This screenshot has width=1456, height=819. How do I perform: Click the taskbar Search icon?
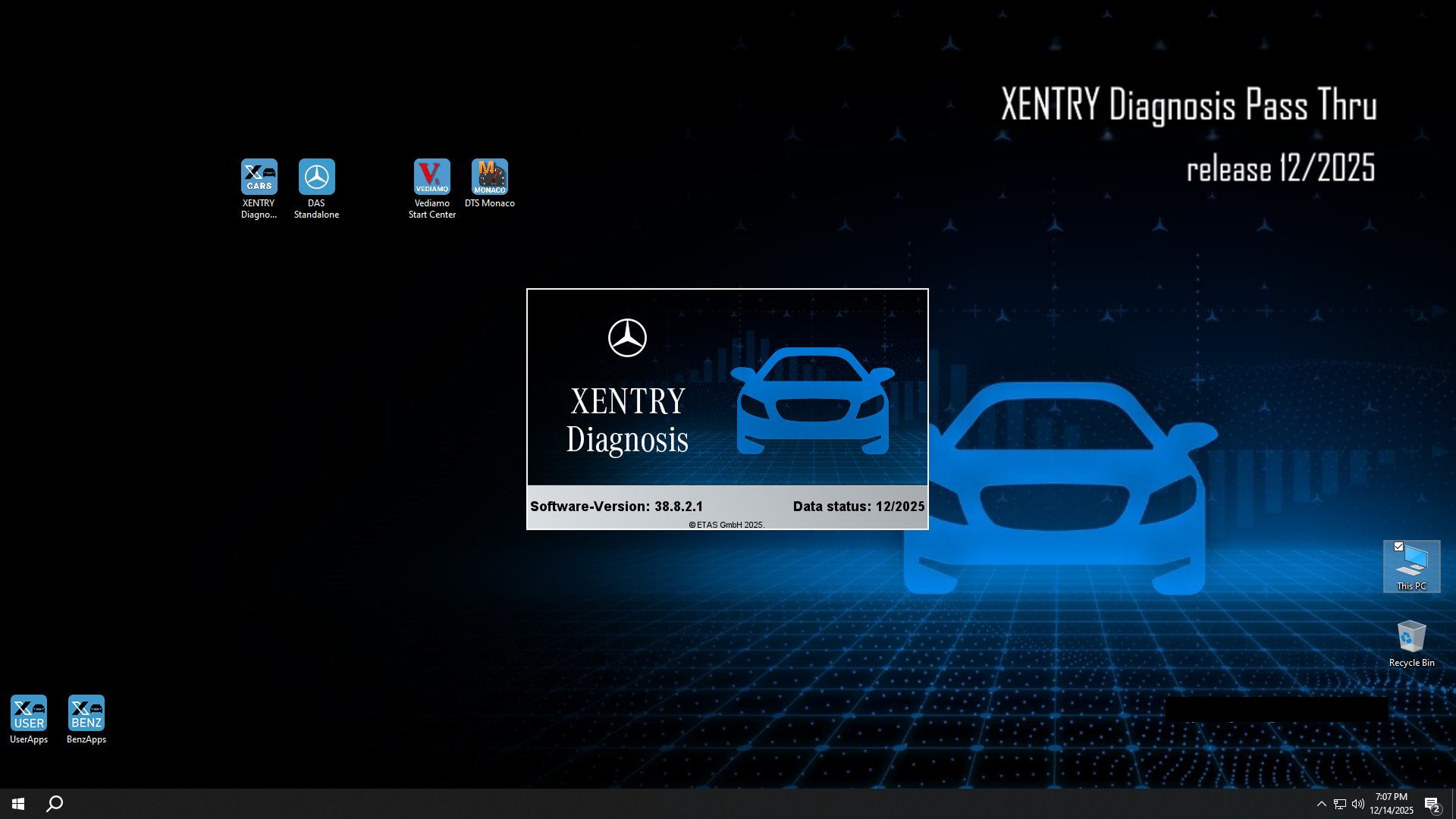(53, 803)
